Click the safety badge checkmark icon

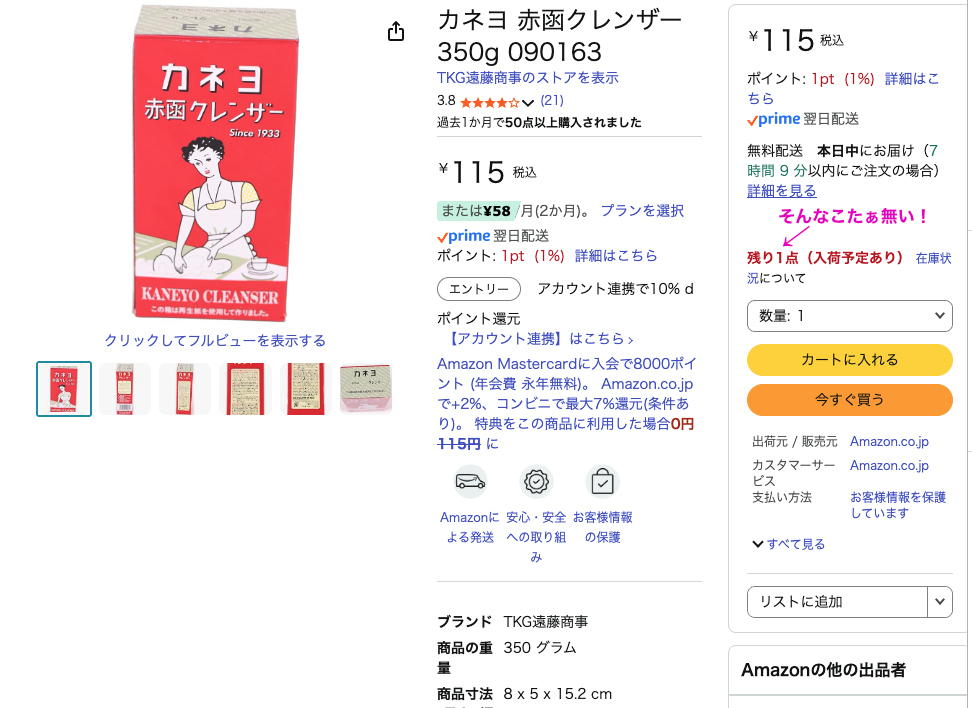click(x=536, y=481)
